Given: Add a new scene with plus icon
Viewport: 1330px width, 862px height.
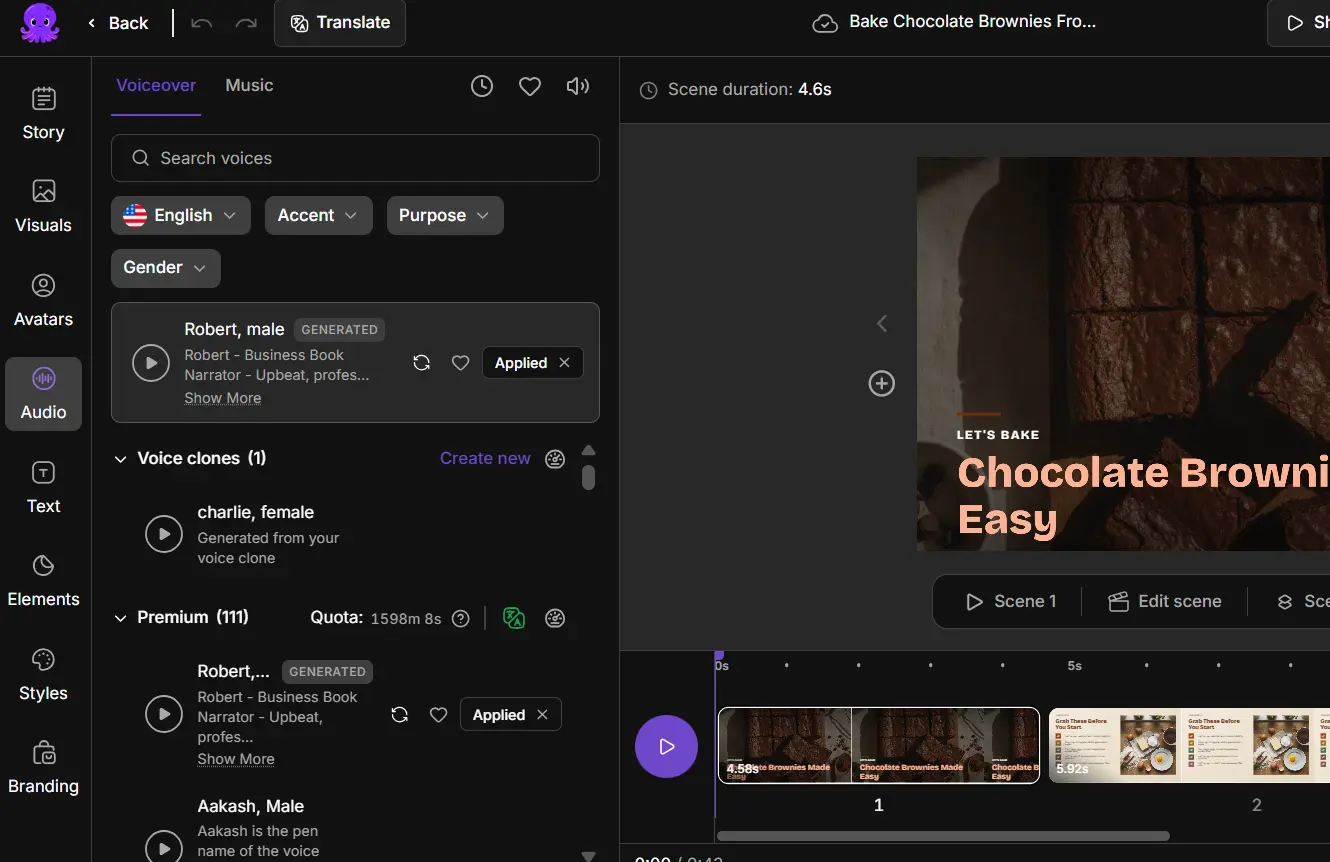Looking at the screenshot, I should coord(881,383).
